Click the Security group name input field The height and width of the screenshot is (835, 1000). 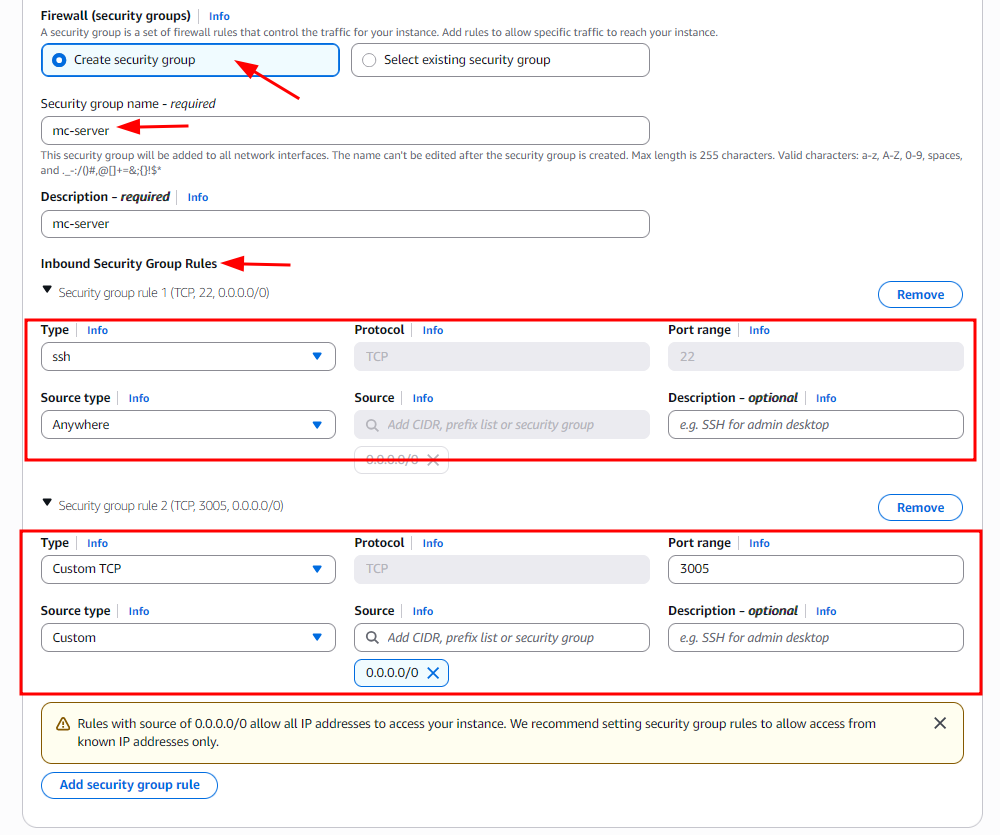coord(344,131)
